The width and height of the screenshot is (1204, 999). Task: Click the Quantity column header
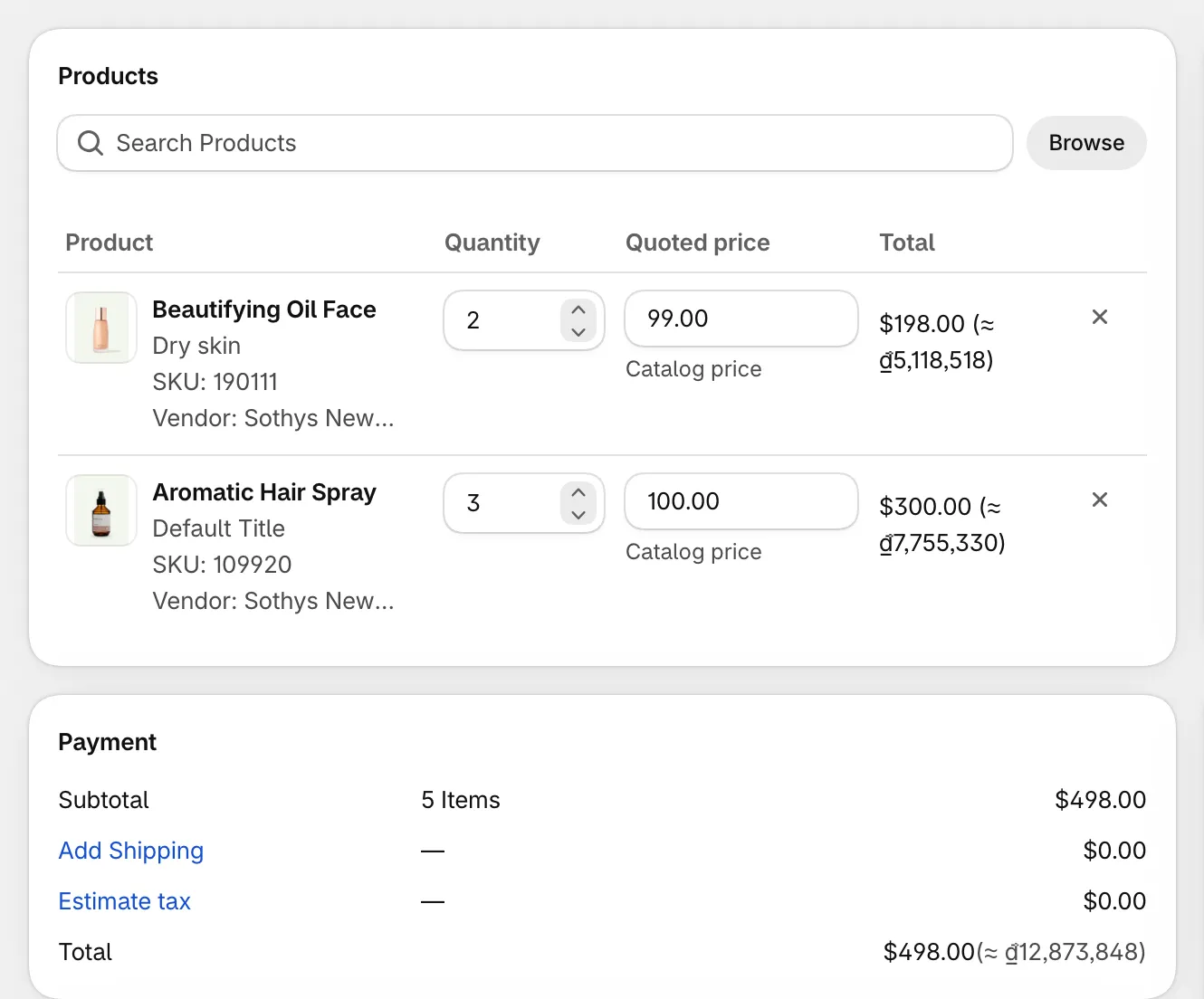coord(492,243)
